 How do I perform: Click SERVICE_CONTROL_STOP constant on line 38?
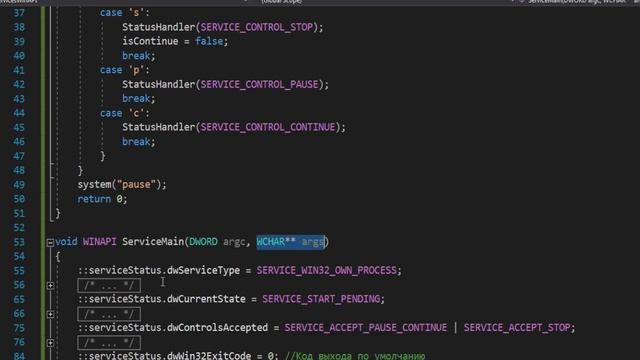coord(257,27)
